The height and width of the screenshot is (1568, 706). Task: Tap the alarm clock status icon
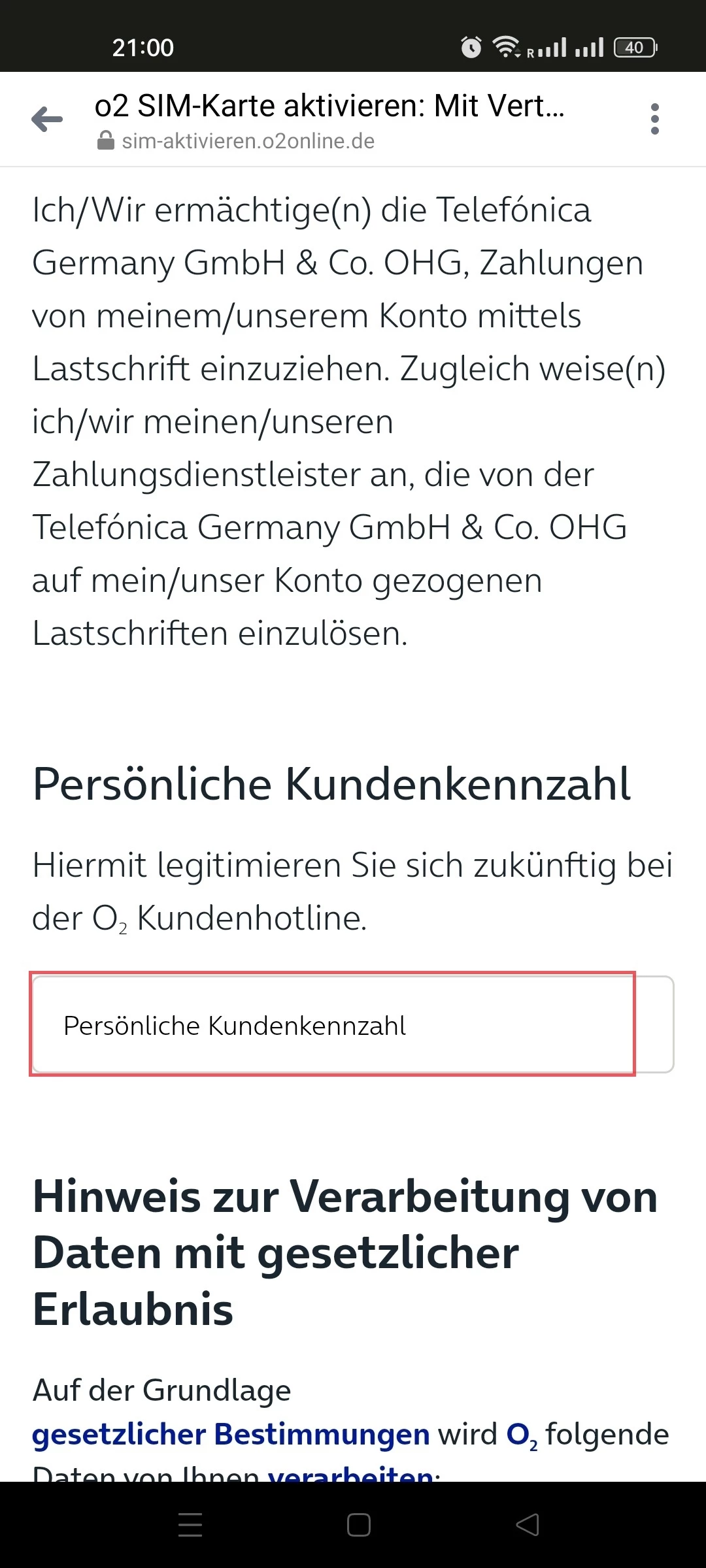point(471,47)
